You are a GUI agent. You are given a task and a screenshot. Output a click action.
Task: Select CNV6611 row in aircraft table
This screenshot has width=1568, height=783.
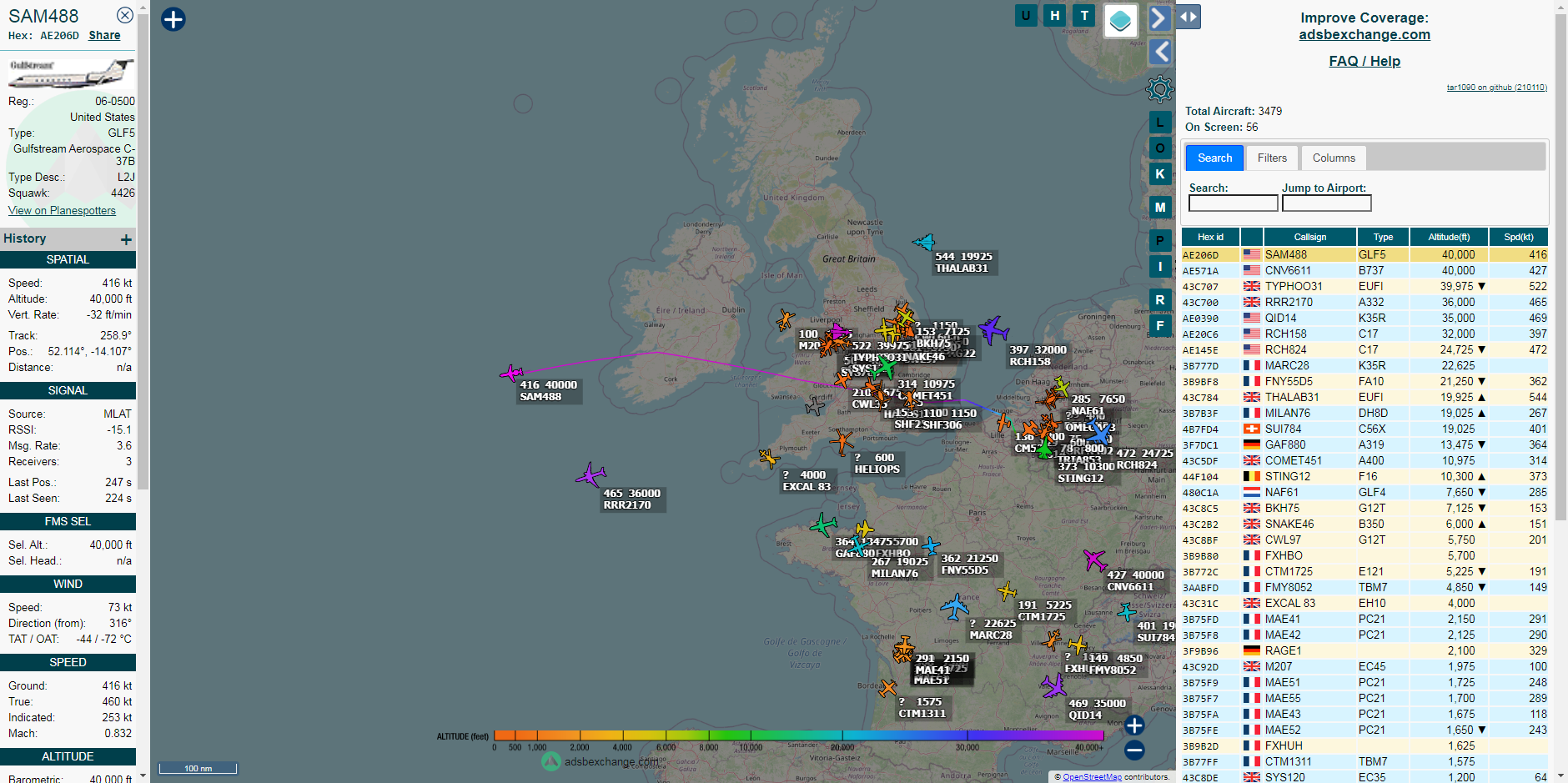1364,270
